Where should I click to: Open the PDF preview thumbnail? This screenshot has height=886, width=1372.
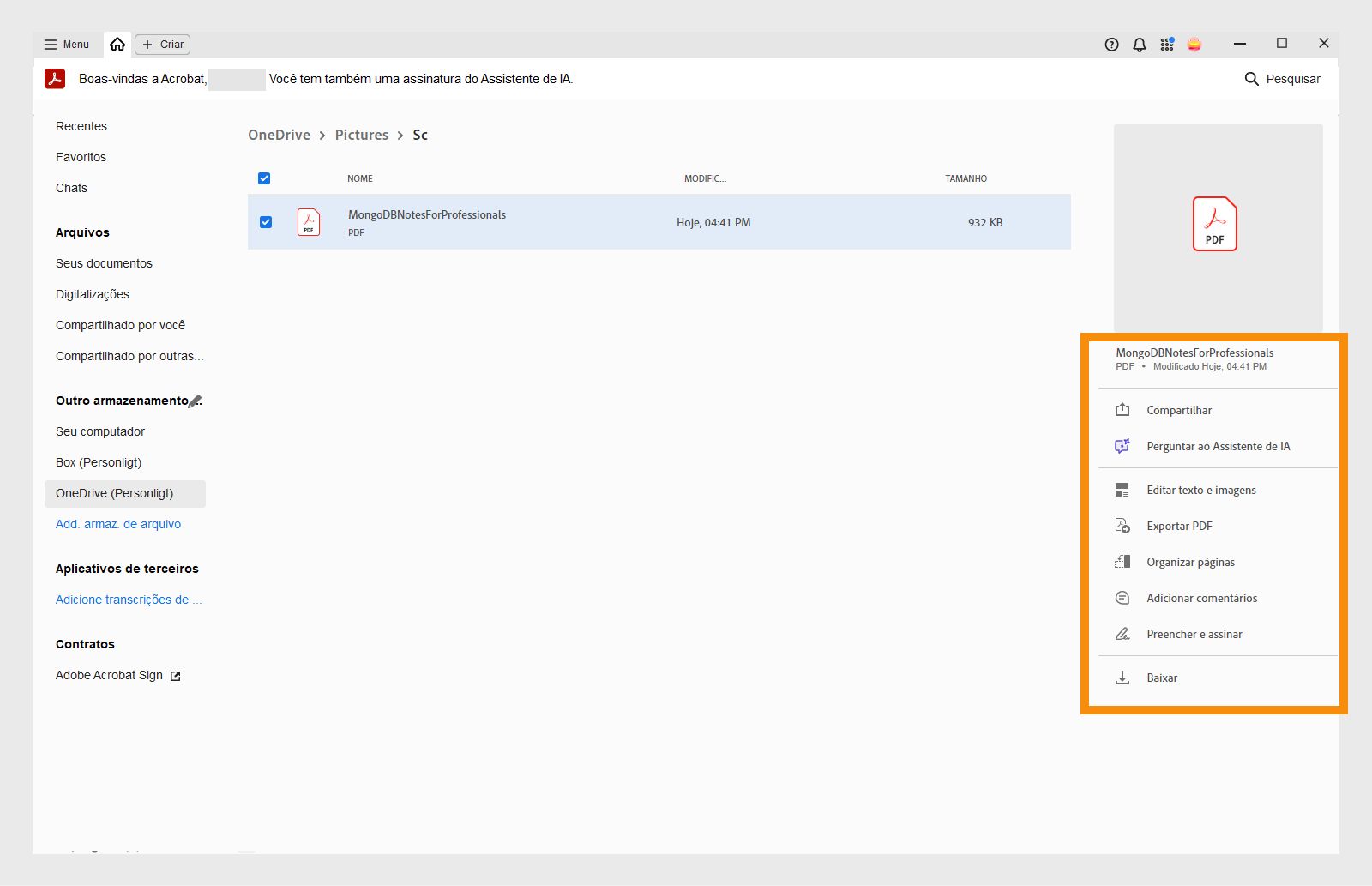coord(1215,225)
